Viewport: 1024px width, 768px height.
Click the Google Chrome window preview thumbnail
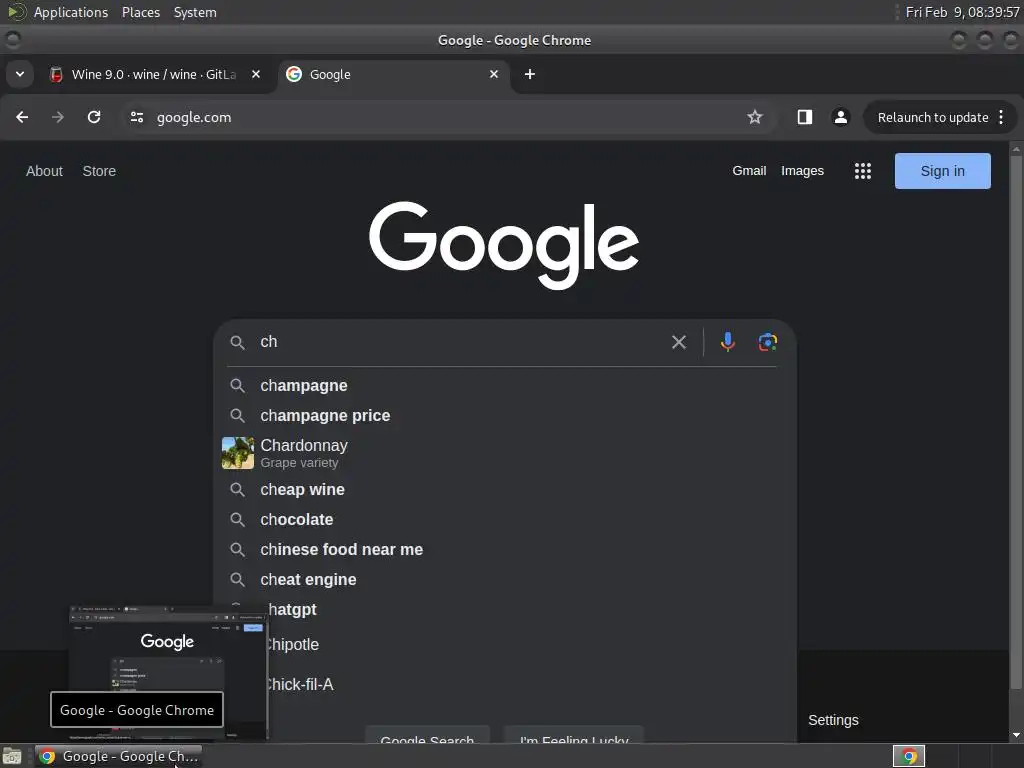(168, 673)
